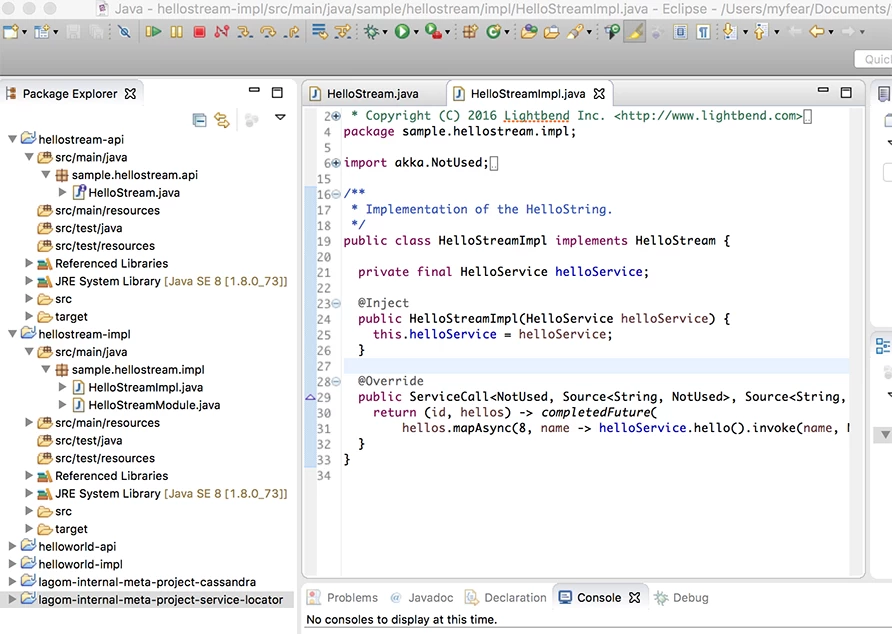Click Collapse All in Package Explorer
Viewport: 892px width, 634px height.
[199, 120]
